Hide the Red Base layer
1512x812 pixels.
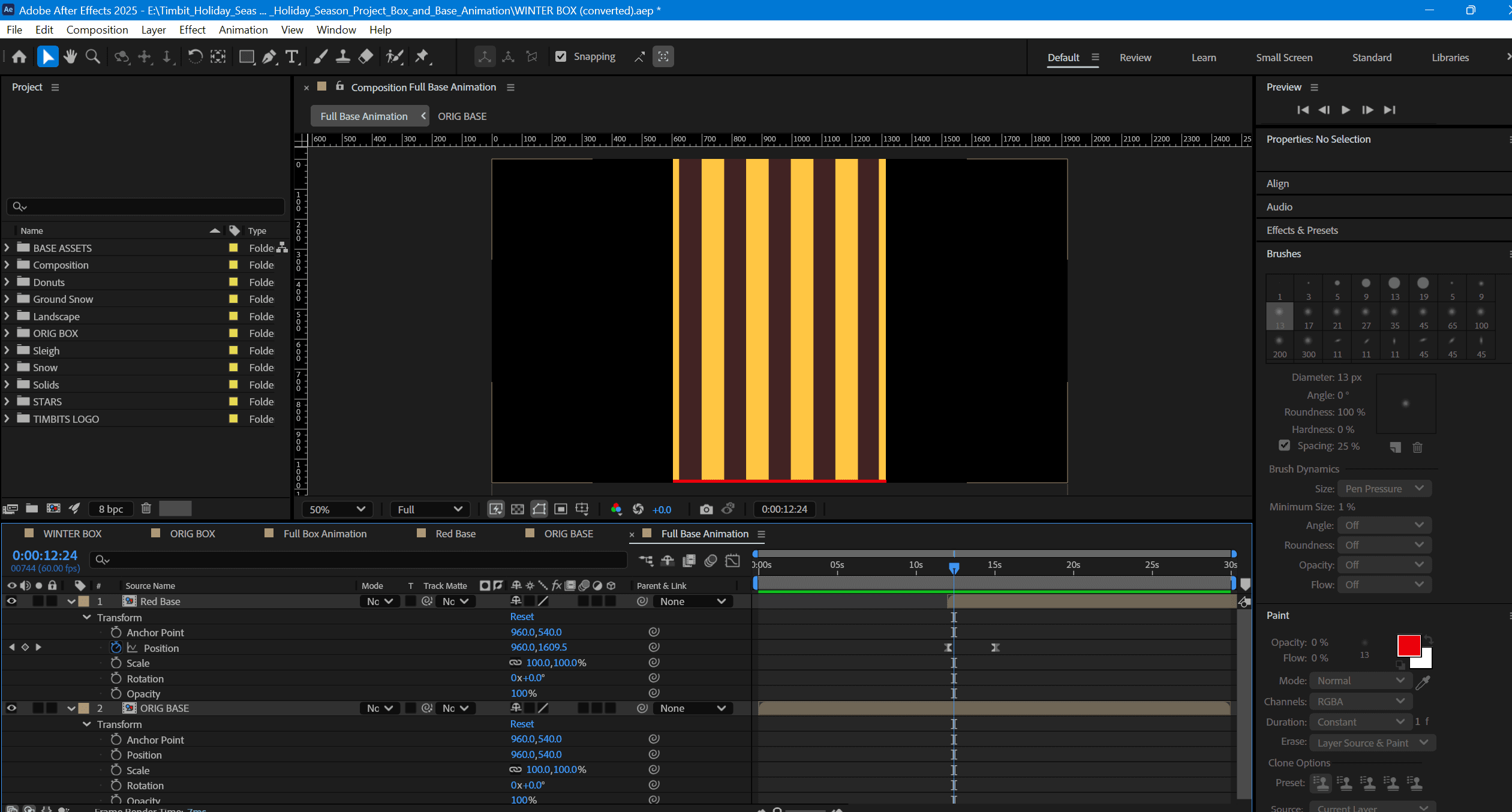click(11, 601)
